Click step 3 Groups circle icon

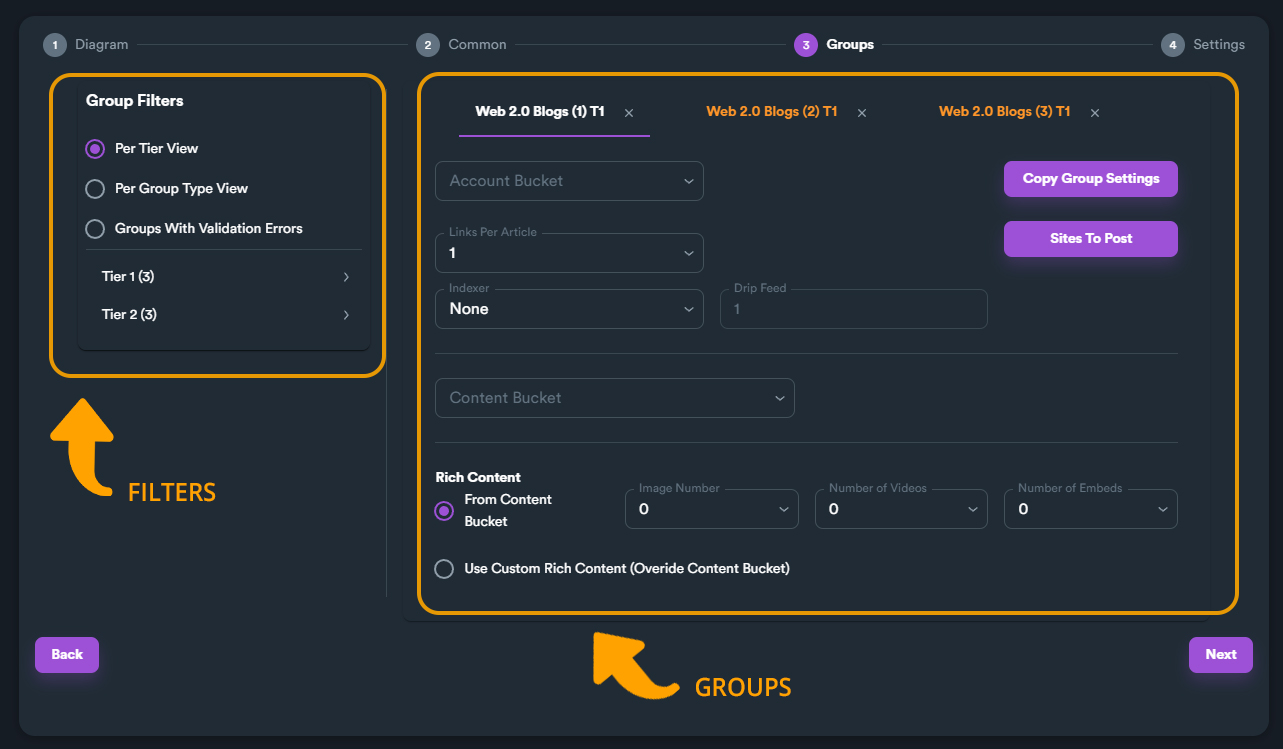[805, 45]
